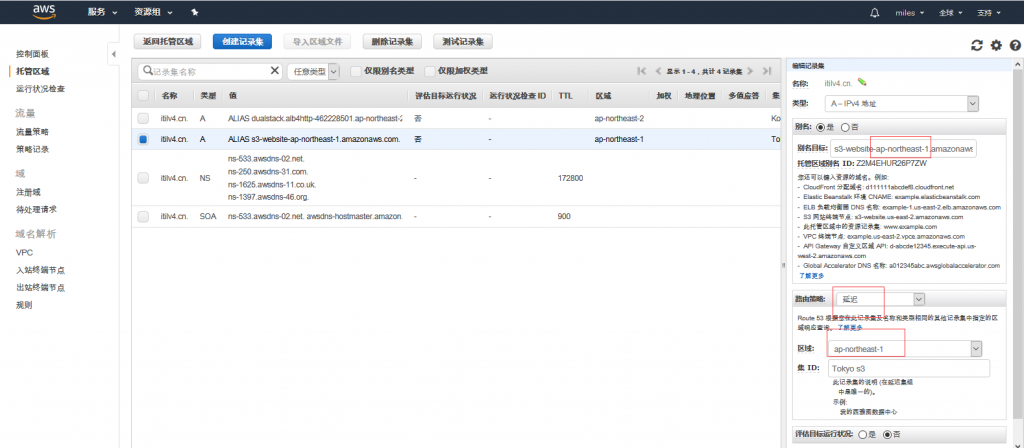1024x448 pixels.
Task: Select 否 for the 别名 radio option
Action: click(x=846, y=127)
